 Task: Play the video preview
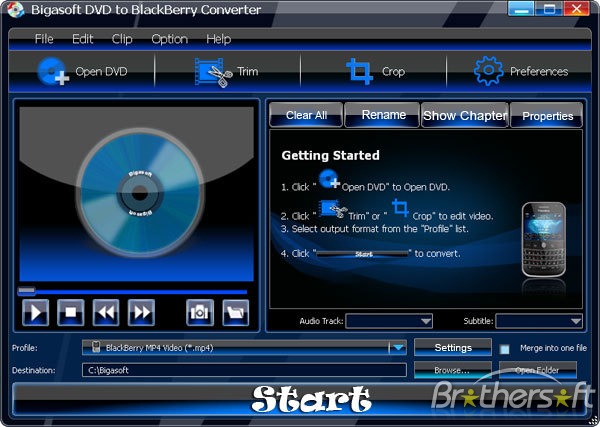click(x=36, y=313)
